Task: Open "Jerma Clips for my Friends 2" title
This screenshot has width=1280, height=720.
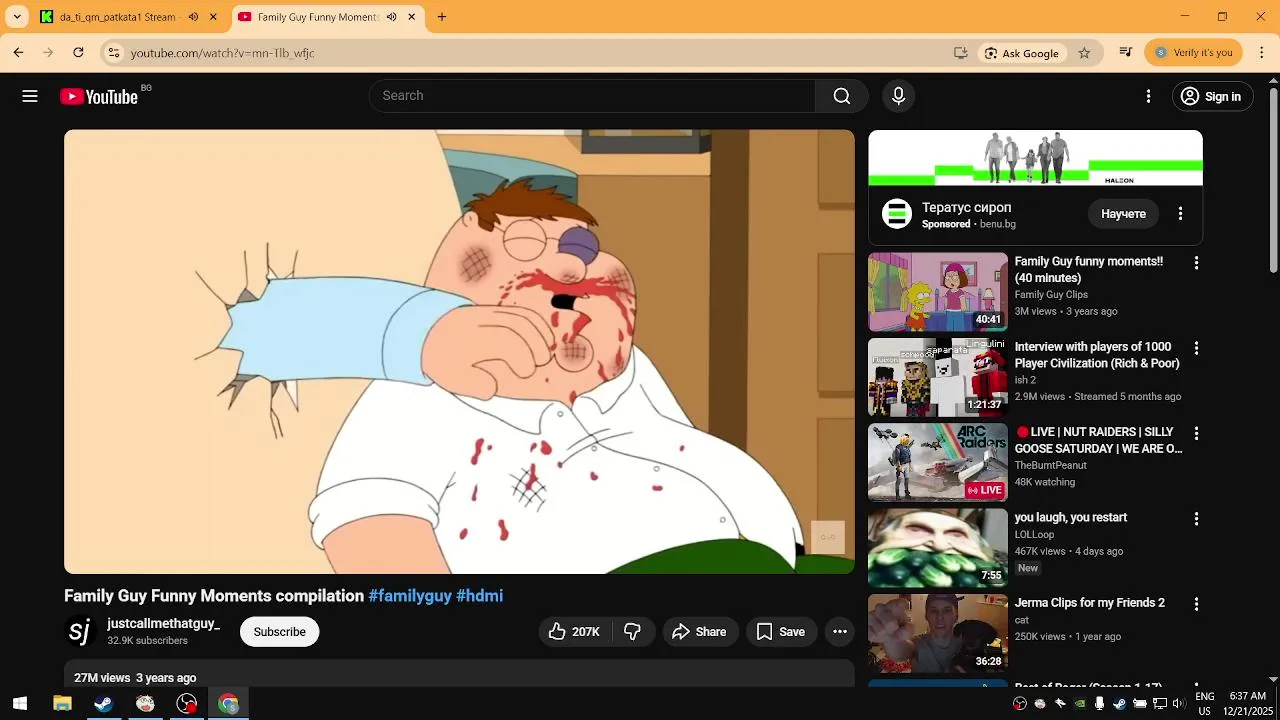Action: [1090, 603]
